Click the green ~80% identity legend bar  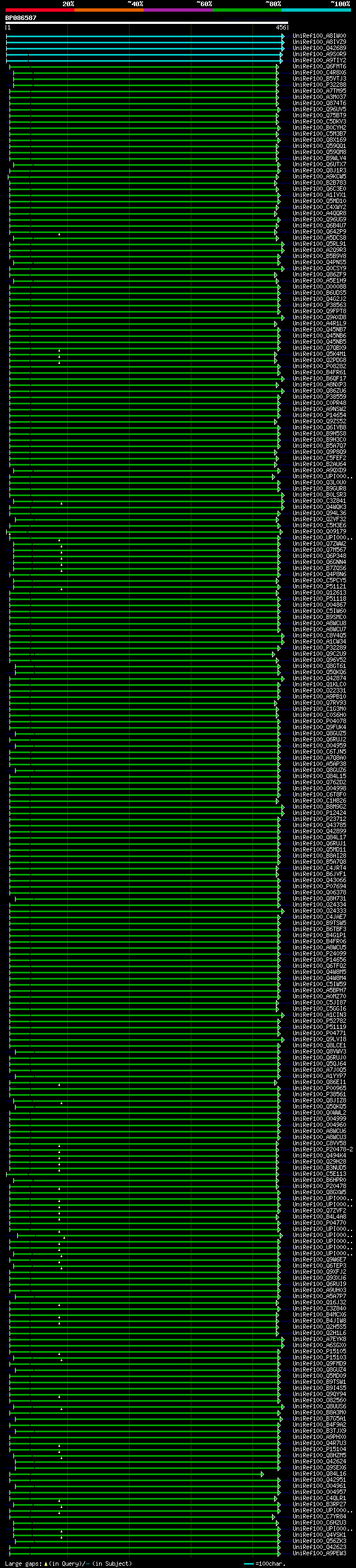[246, 10]
